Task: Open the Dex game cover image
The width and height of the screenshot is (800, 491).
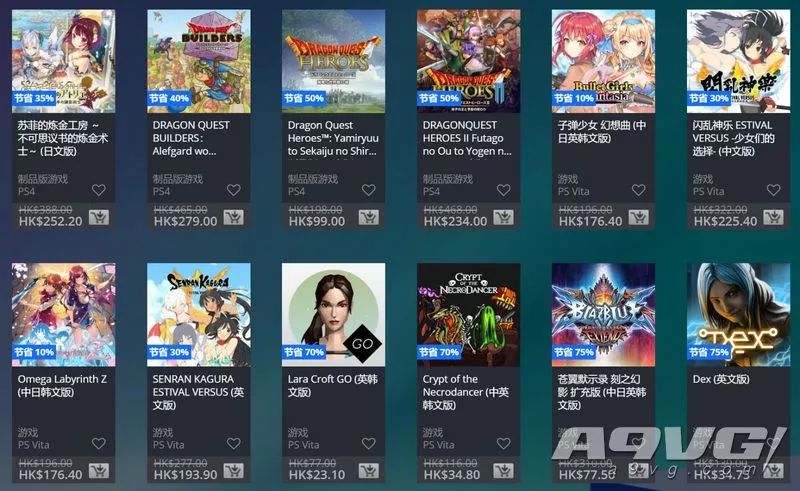Action: [x=738, y=315]
